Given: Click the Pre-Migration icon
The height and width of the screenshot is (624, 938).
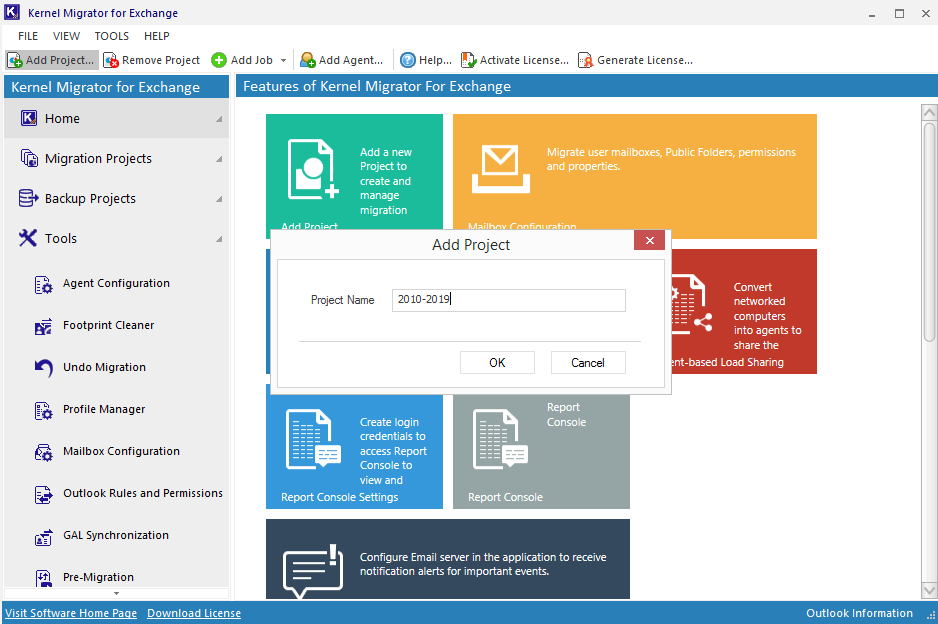Looking at the screenshot, I should [x=43, y=578].
